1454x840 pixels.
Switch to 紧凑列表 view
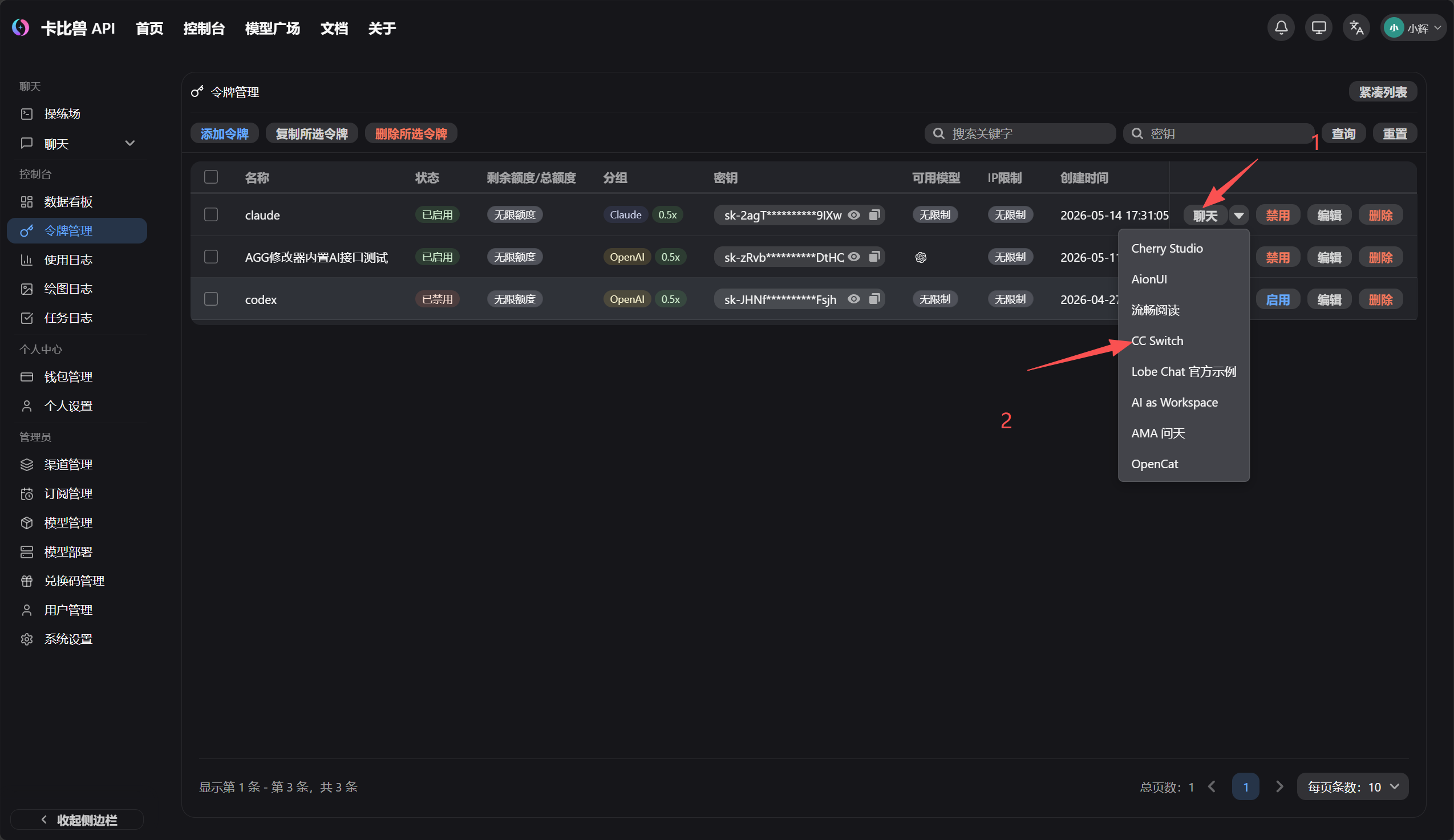1383,92
